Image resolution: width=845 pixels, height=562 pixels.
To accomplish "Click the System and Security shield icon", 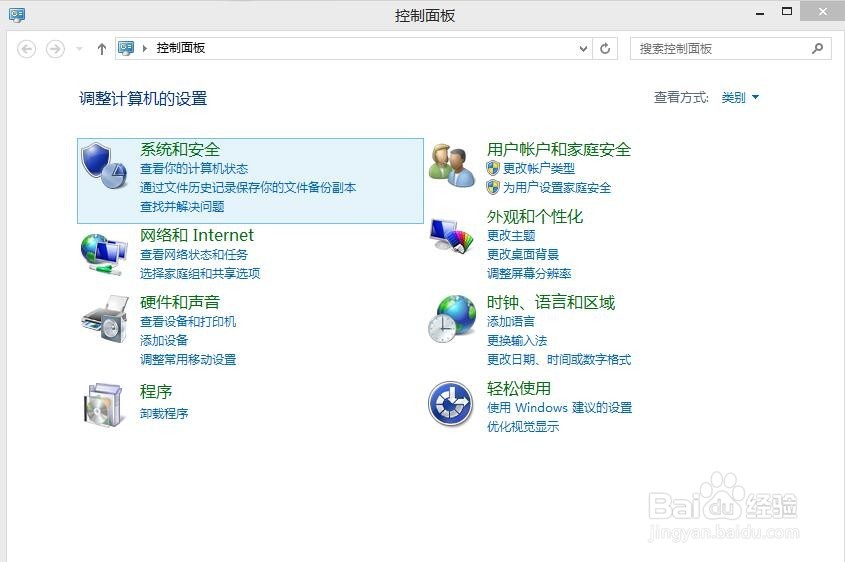I will (104, 166).
